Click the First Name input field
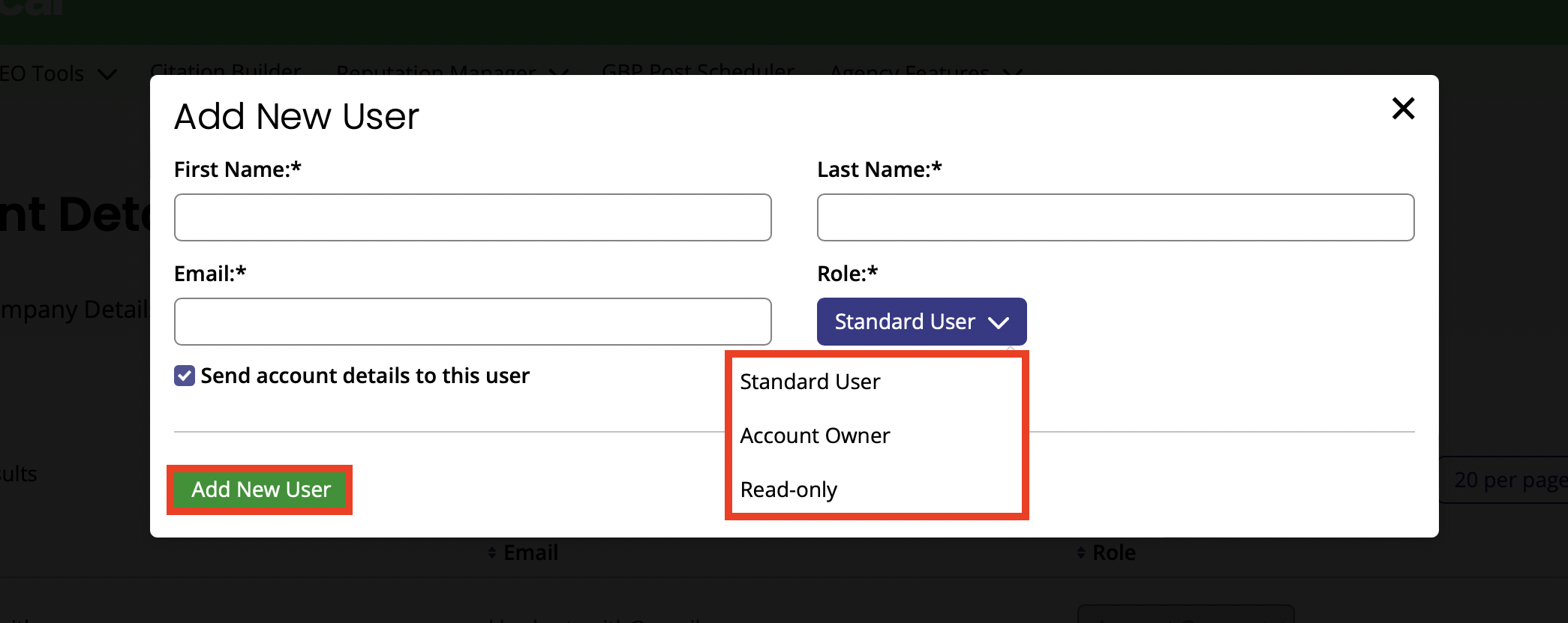 [473, 217]
